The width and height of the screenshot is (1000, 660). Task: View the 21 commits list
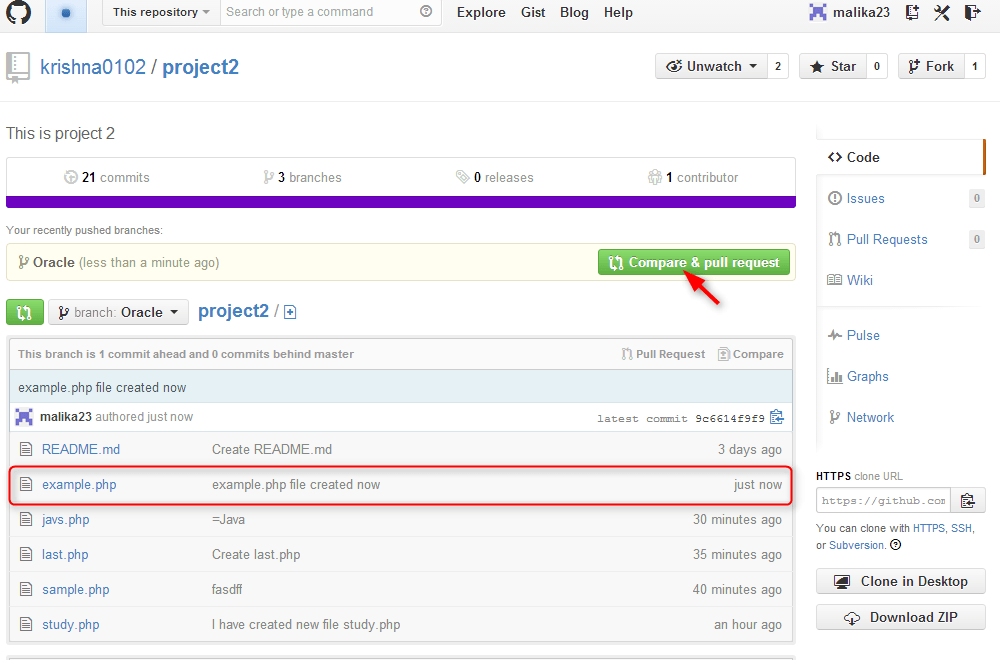[107, 177]
